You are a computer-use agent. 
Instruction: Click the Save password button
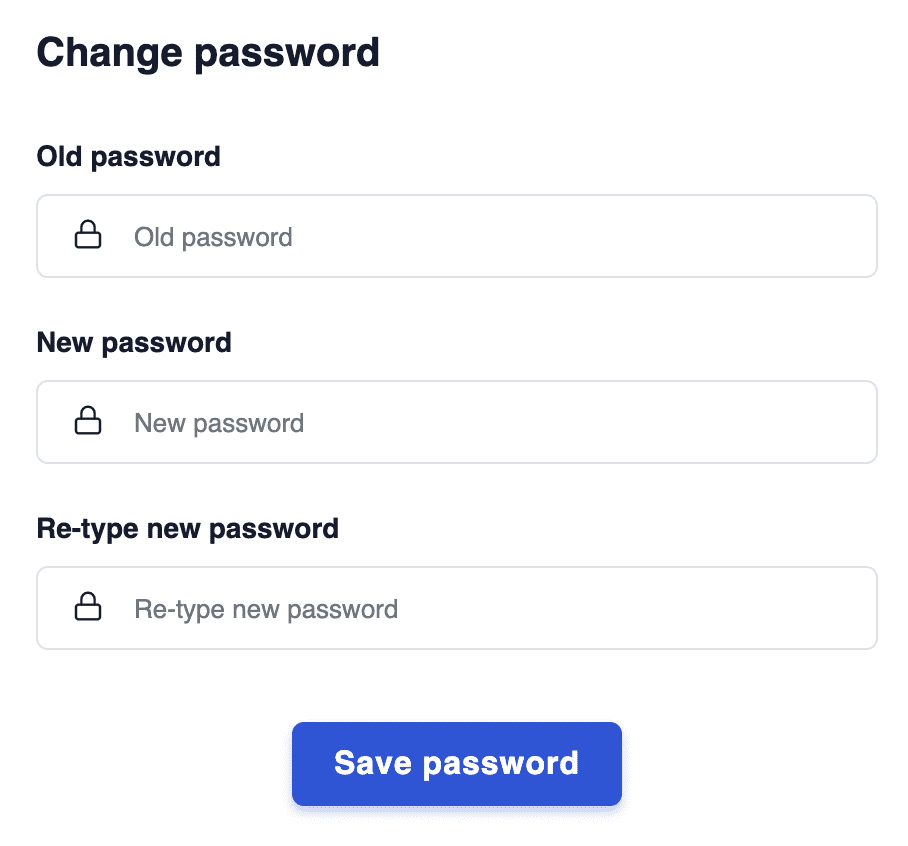coord(456,763)
